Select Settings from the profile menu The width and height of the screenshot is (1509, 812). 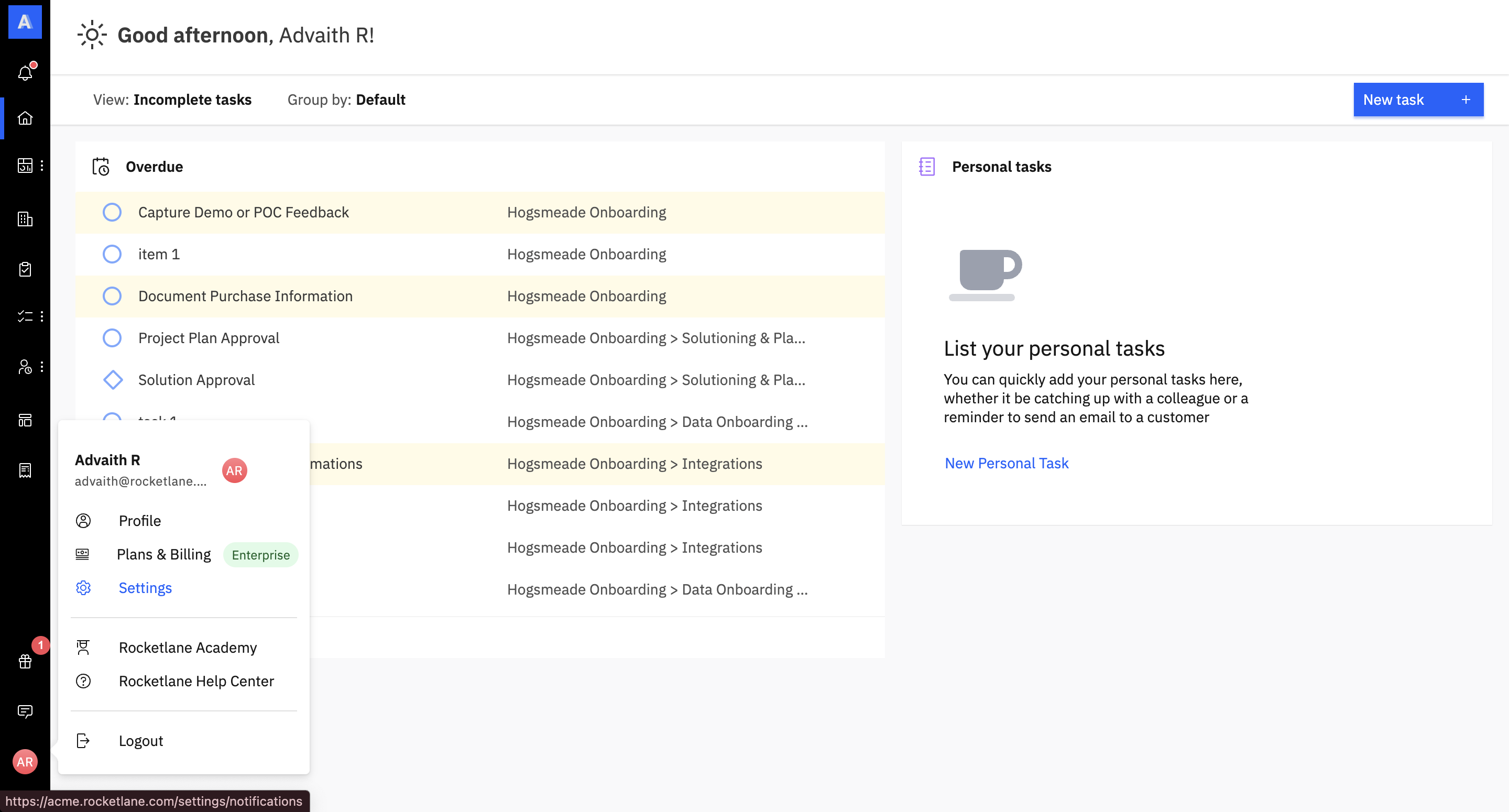[x=145, y=588]
